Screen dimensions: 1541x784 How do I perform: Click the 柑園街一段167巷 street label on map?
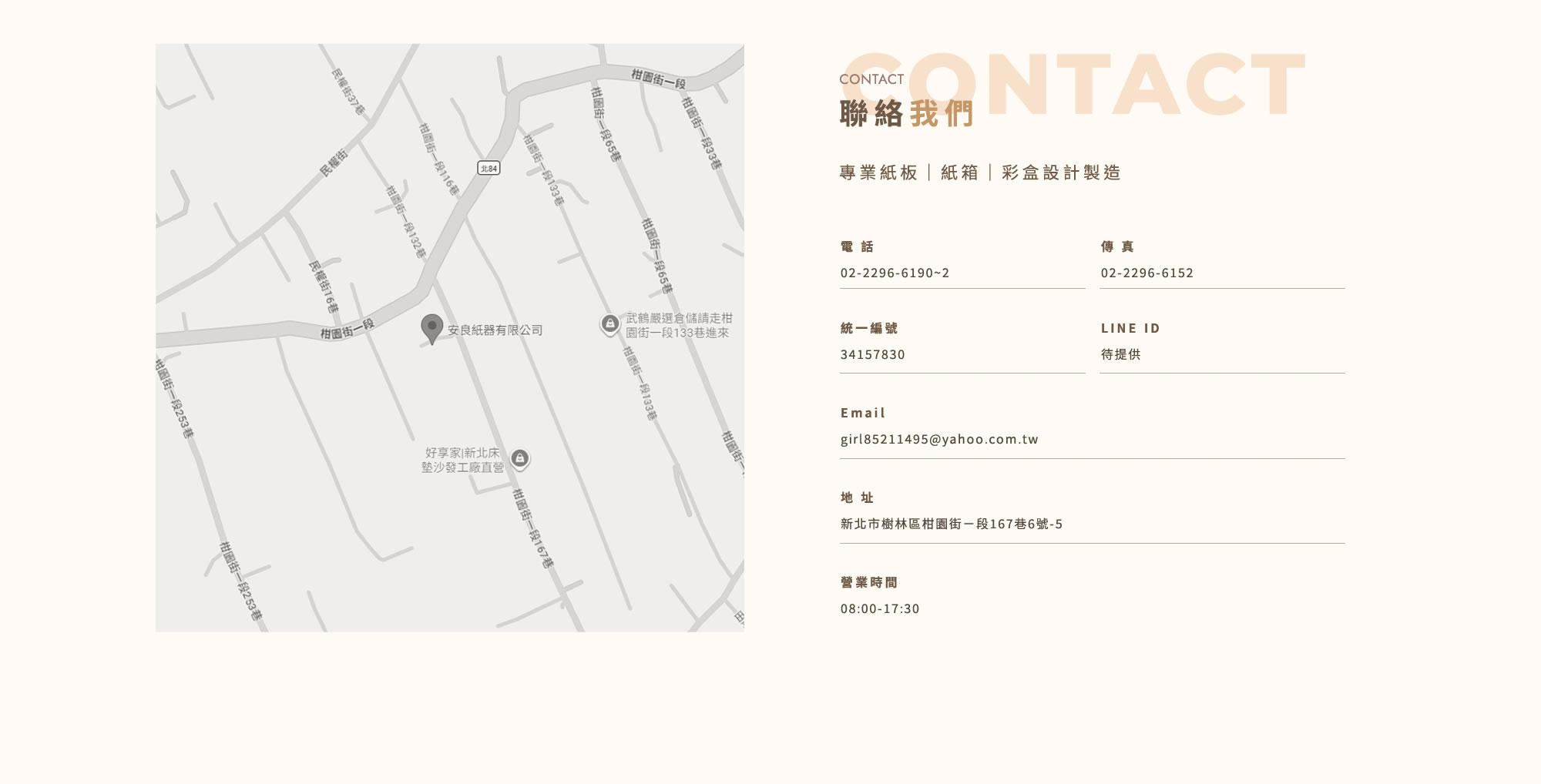coord(533,528)
